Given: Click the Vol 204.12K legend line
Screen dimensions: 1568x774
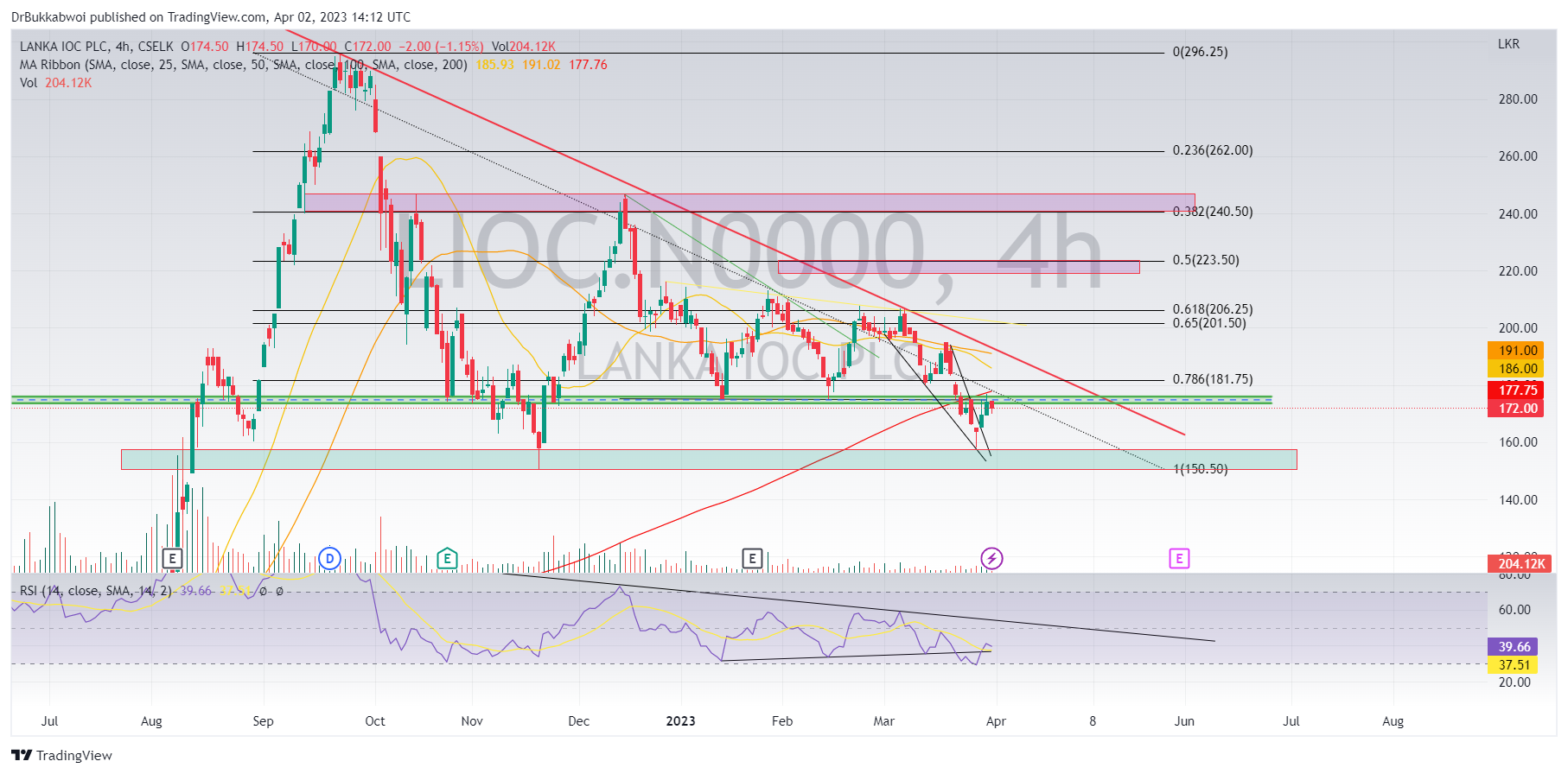Looking at the screenshot, I should coord(55,83).
